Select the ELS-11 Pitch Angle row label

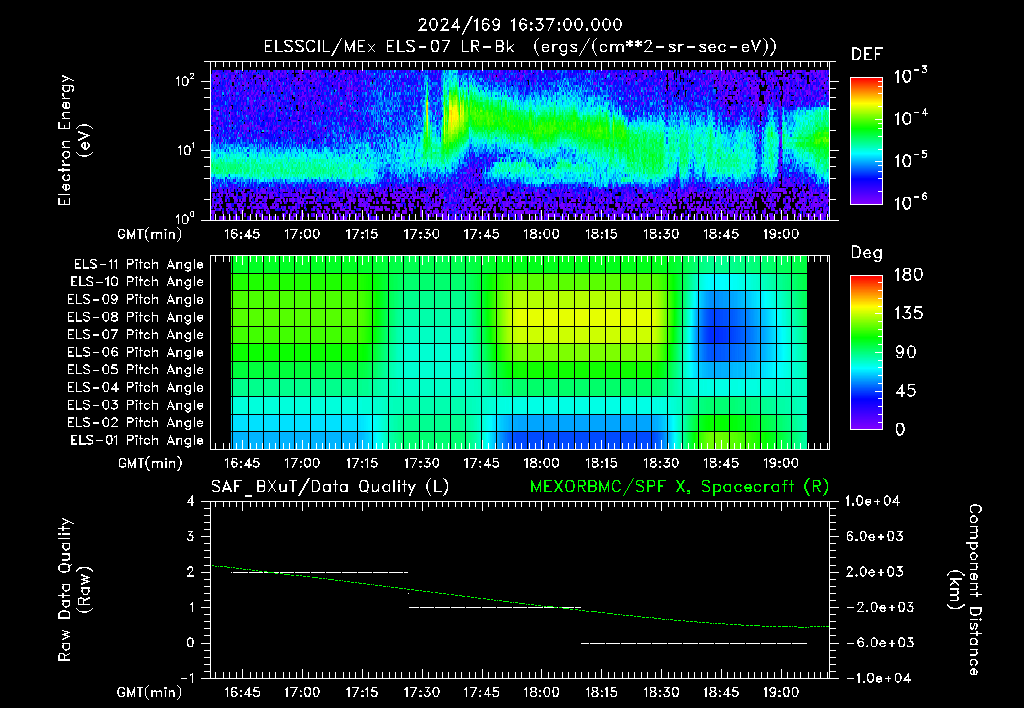tap(138, 265)
